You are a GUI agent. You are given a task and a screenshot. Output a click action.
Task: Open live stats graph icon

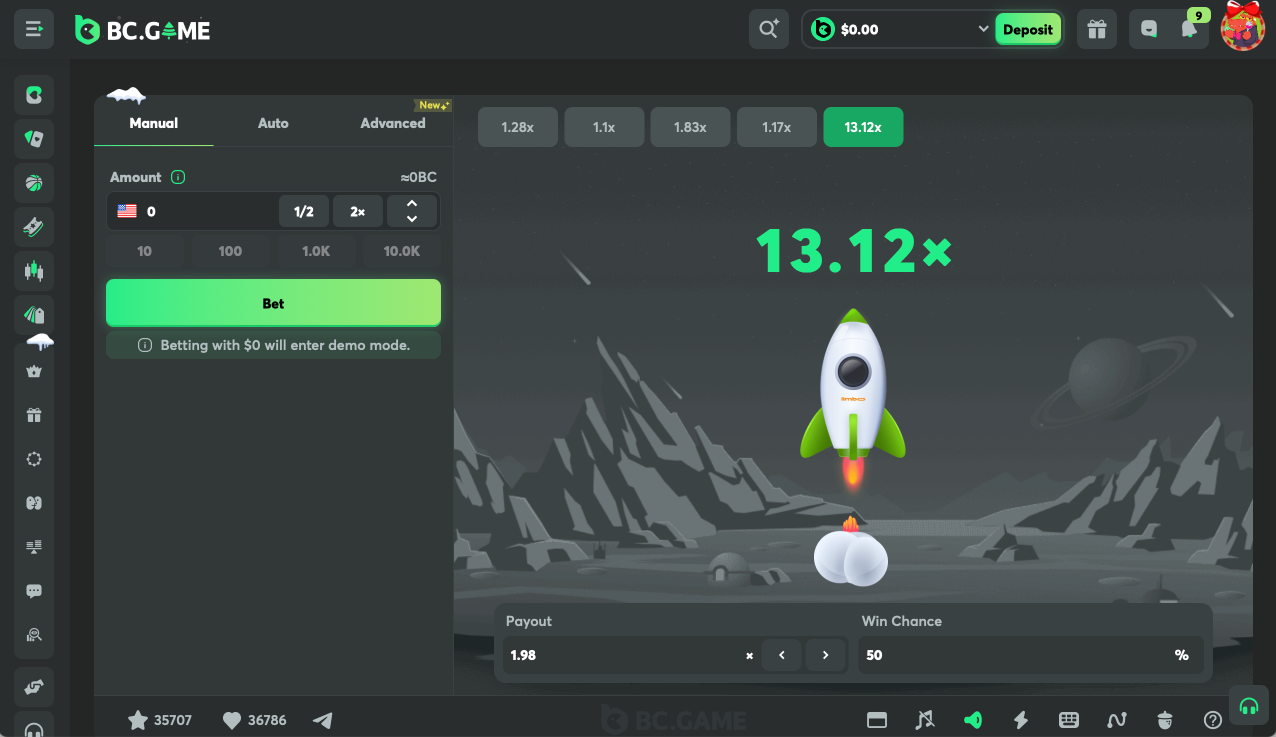(x=1117, y=720)
